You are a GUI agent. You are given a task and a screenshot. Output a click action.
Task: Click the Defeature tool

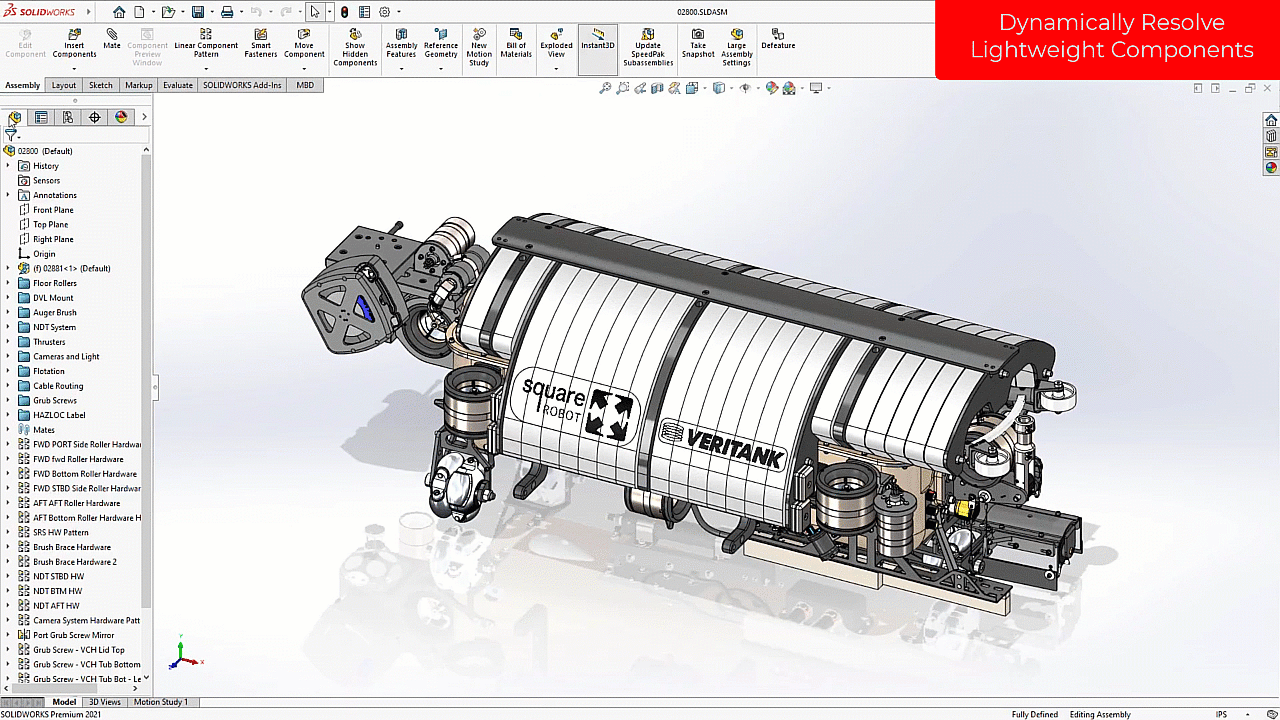point(778,39)
